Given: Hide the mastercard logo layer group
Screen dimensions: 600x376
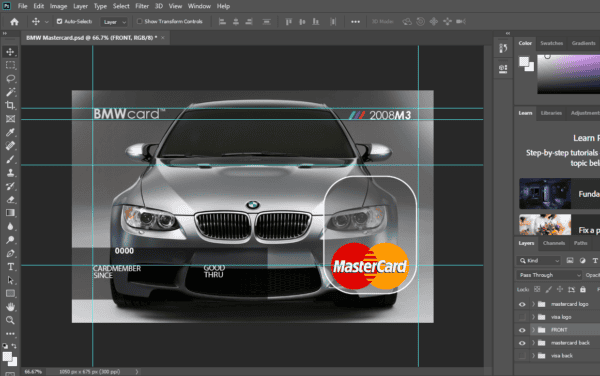Looking at the screenshot, I should click(x=522, y=304).
